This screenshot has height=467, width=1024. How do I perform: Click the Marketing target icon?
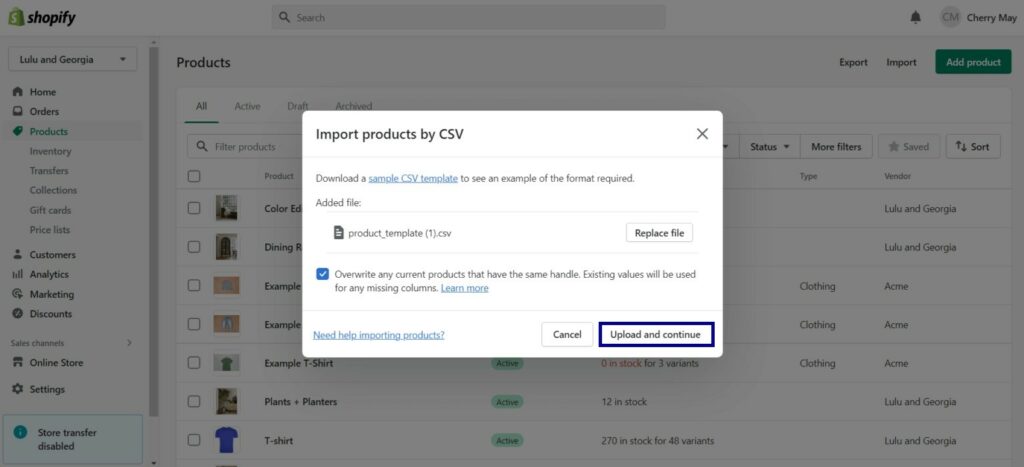coord(18,294)
